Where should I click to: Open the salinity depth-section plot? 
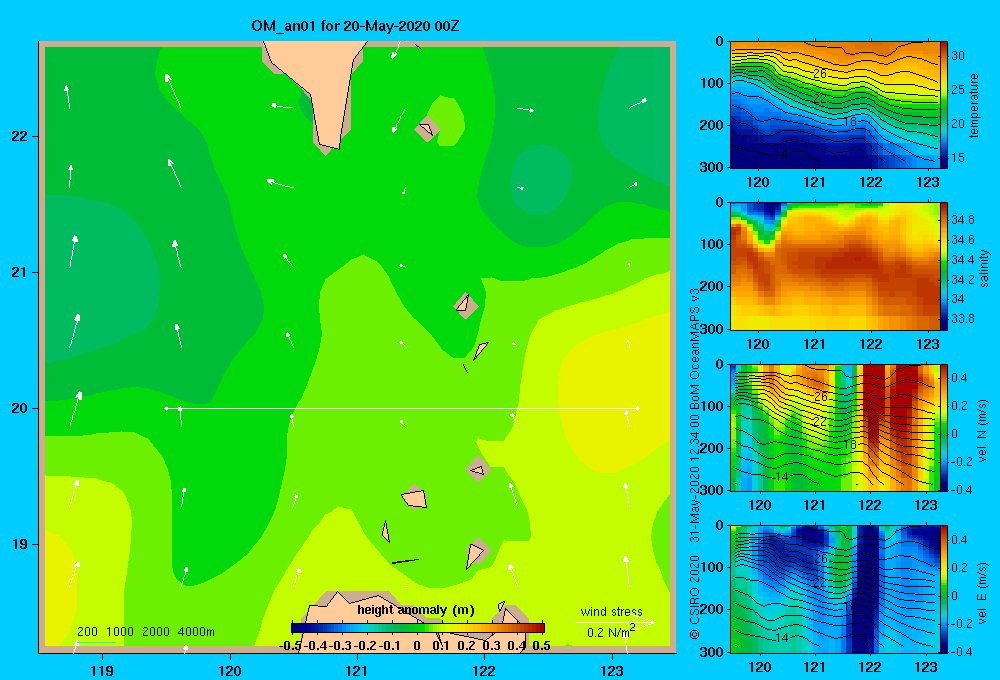coord(835,266)
